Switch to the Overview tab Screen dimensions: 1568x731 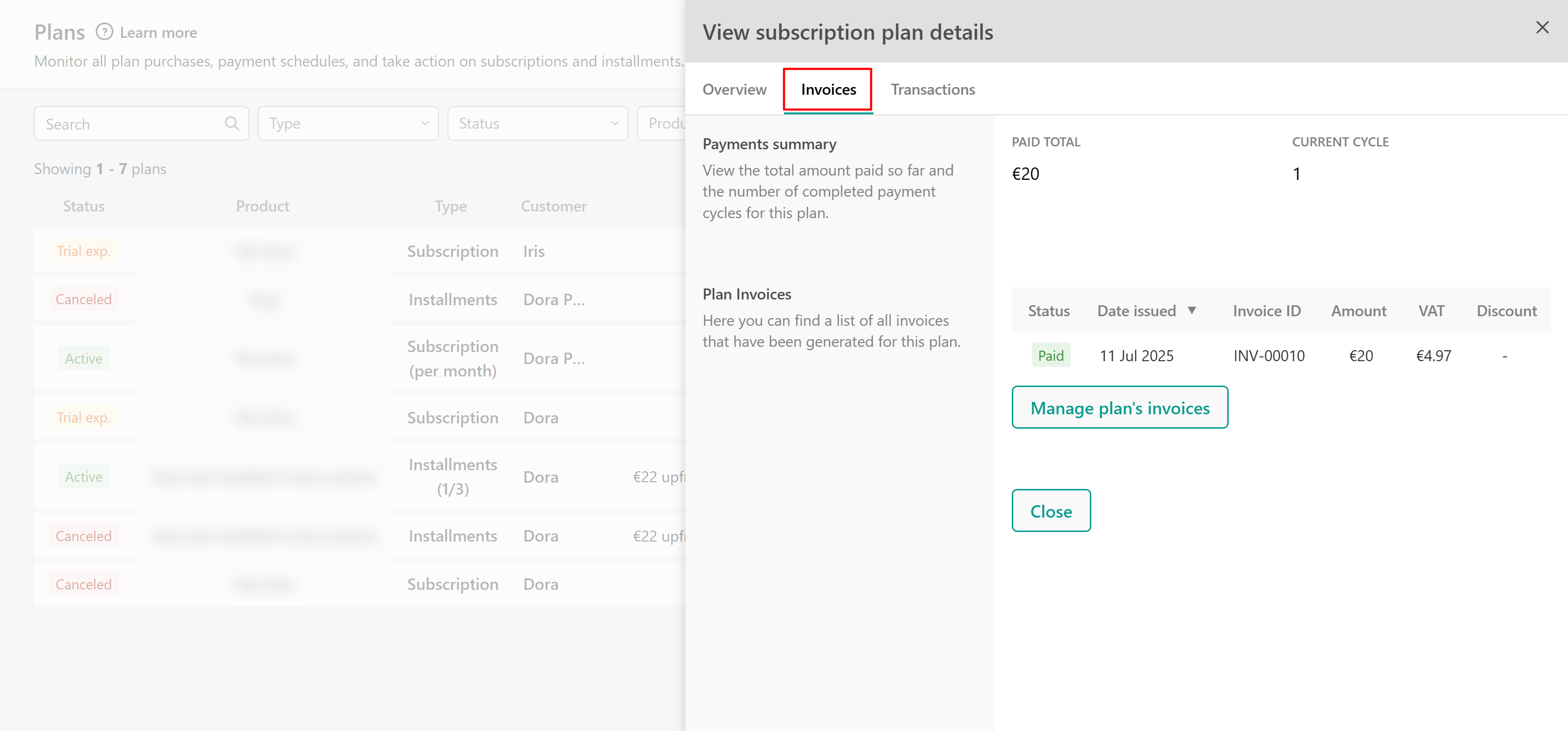734,89
